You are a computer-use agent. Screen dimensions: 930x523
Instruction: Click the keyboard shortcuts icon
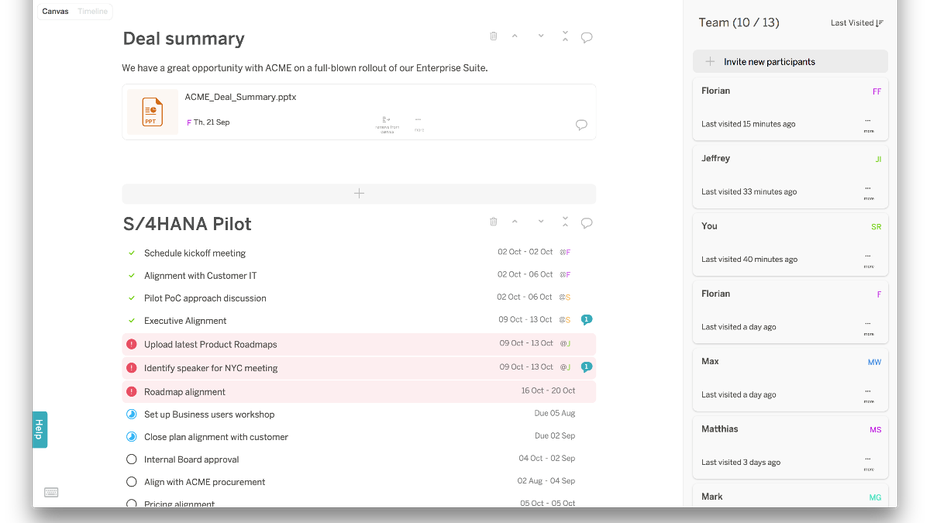click(x=51, y=492)
